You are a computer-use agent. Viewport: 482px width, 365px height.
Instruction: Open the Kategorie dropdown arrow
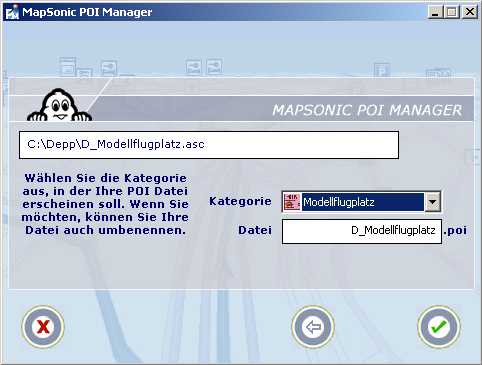[x=432, y=202]
